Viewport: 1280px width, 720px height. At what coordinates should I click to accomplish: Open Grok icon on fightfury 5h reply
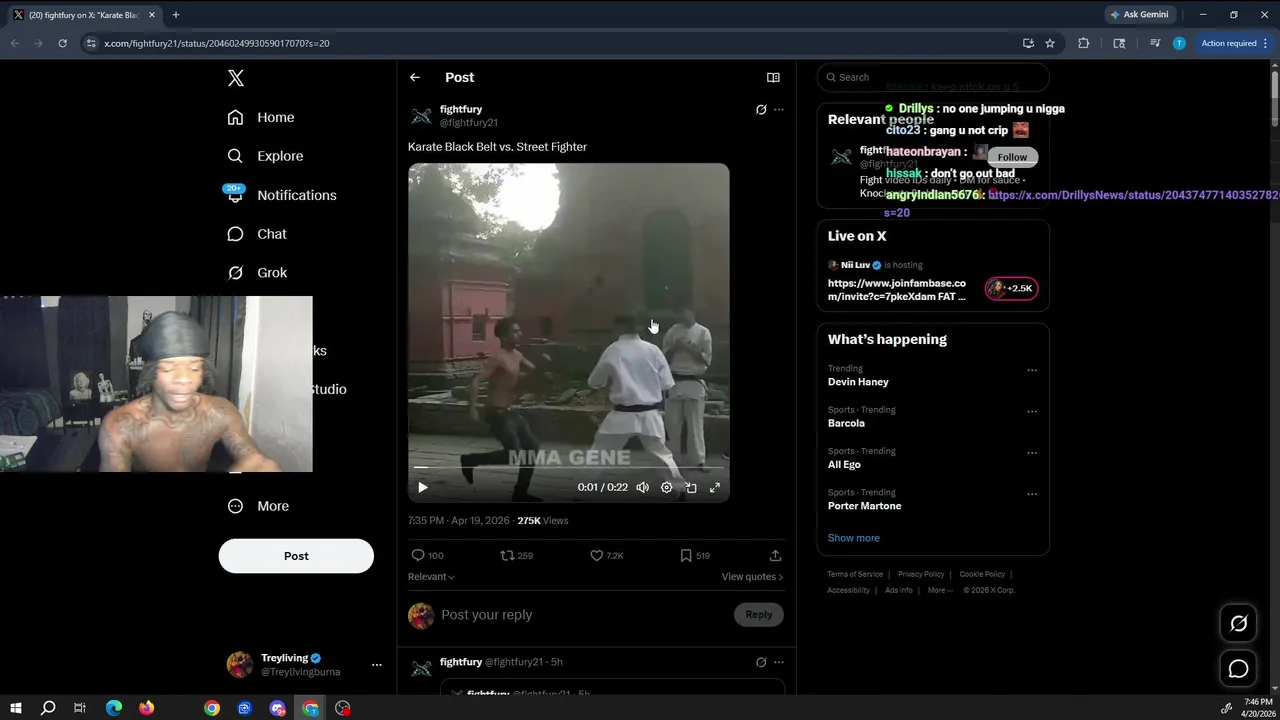(x=761, y=662)
